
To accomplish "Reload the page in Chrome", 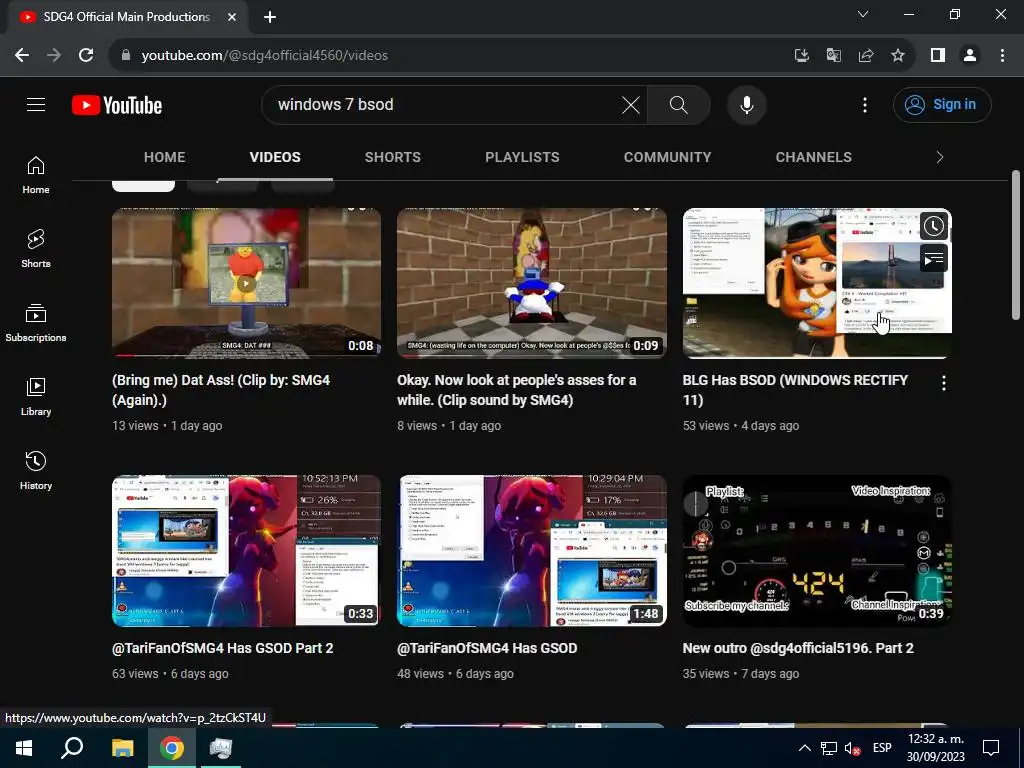I will [x=86, y=56].
